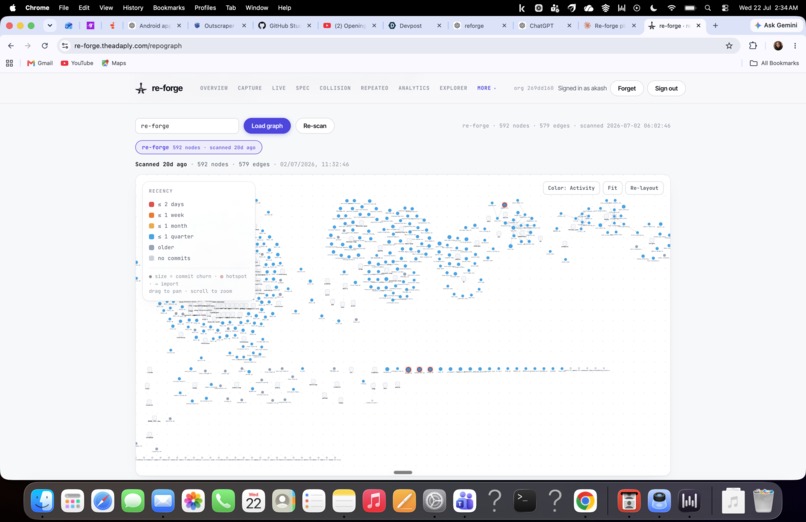The image size is (806, 522).
Task: Focus the repo name input field
Action: click(x=187, y=126)
